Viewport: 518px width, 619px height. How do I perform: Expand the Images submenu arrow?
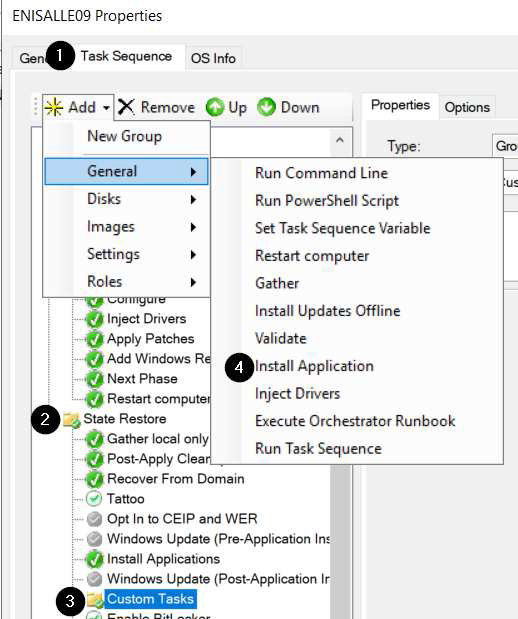193,227
